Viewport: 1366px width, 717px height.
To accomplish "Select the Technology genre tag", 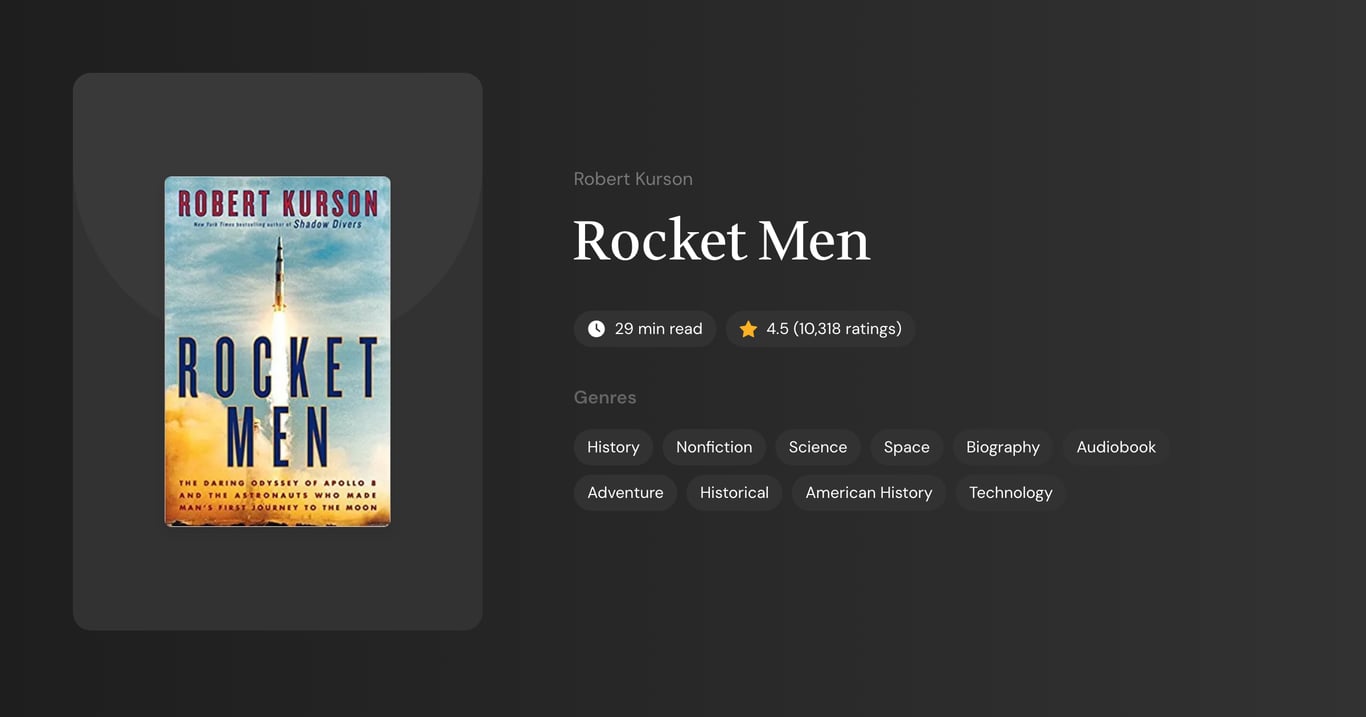I will point(1010,492).
